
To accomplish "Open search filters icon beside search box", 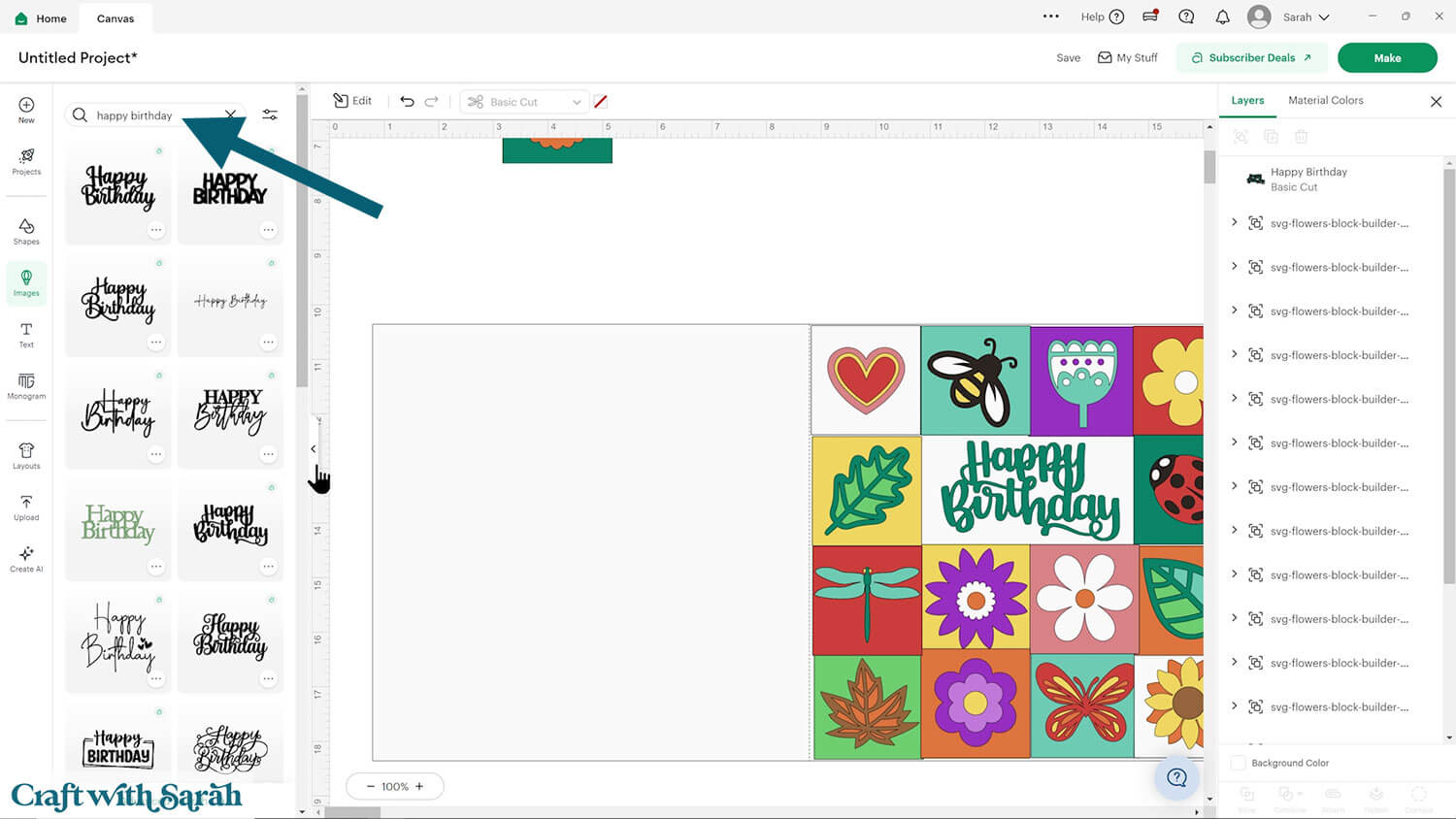I will [270, 115].
